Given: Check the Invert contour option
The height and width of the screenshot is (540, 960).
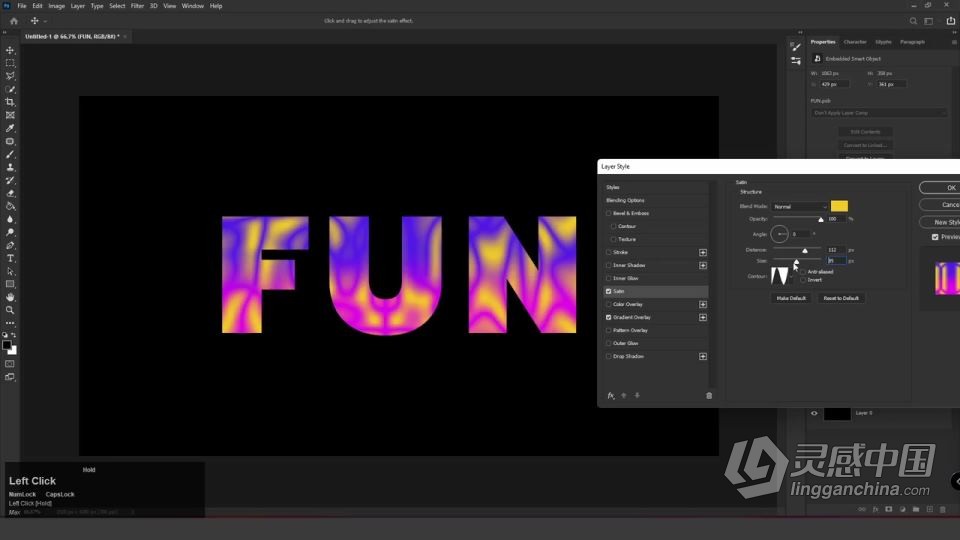Looking at the screenshot, I should click(803, 280).
